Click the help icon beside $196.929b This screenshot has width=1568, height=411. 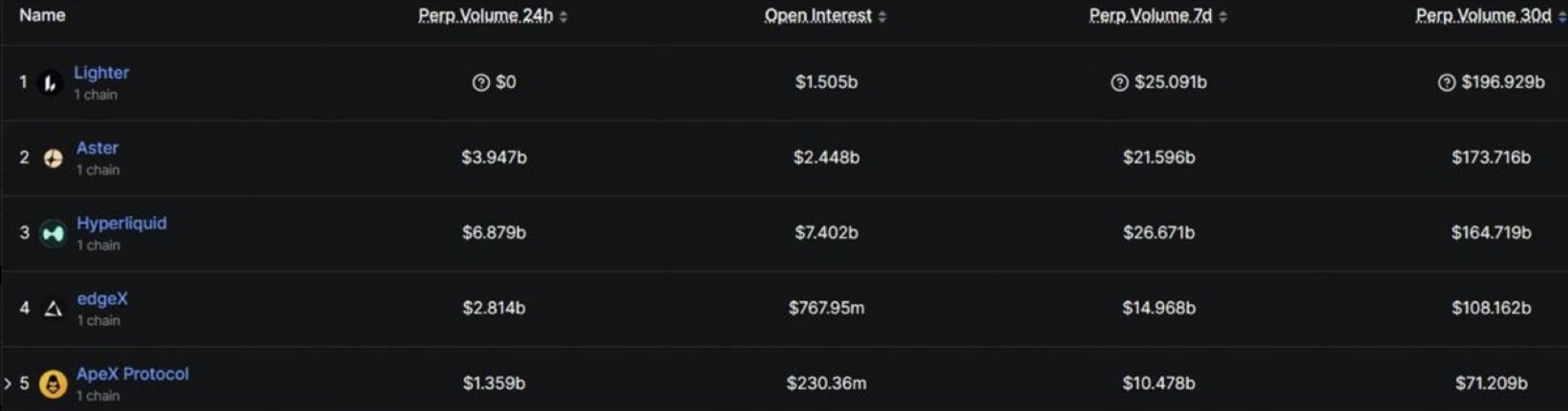(x=1447, y=83)
